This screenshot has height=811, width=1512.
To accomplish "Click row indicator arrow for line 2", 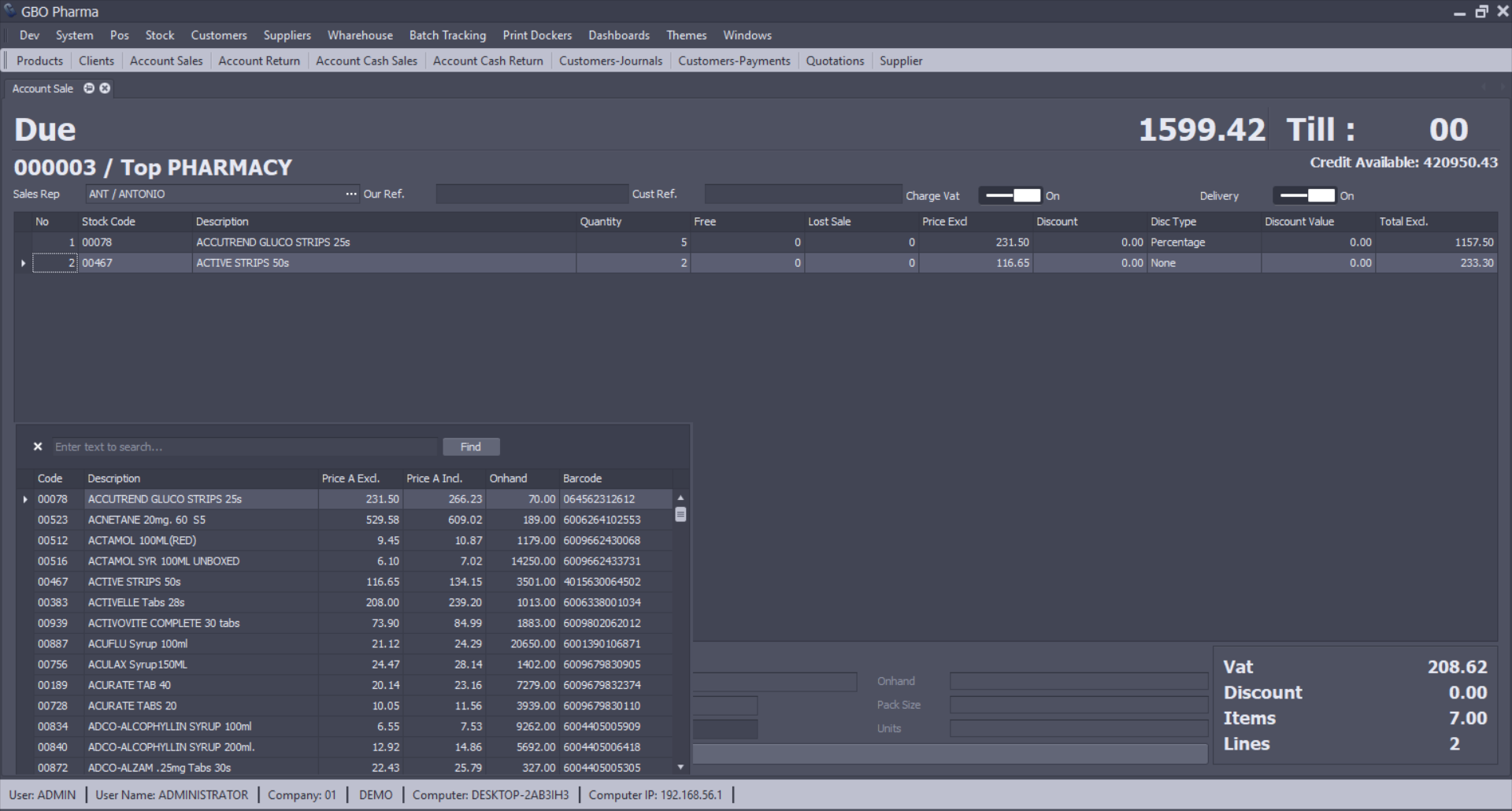I will pyautogui.click(x=23, y=263).
